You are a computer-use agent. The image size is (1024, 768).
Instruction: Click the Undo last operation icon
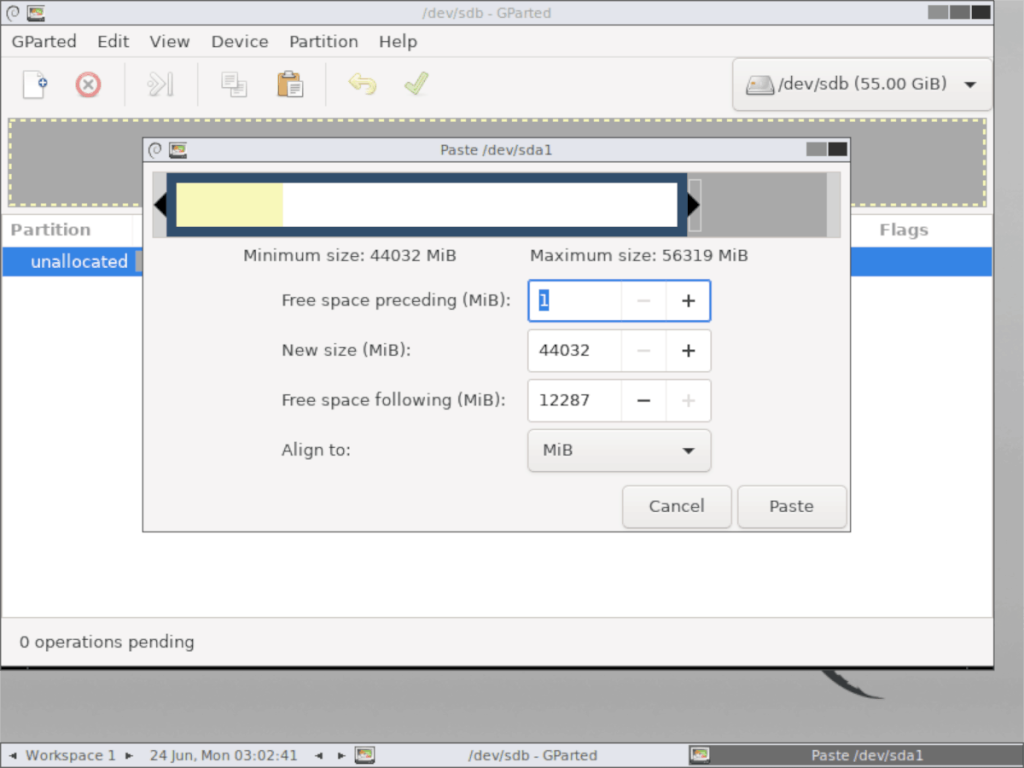pos(362,85)
